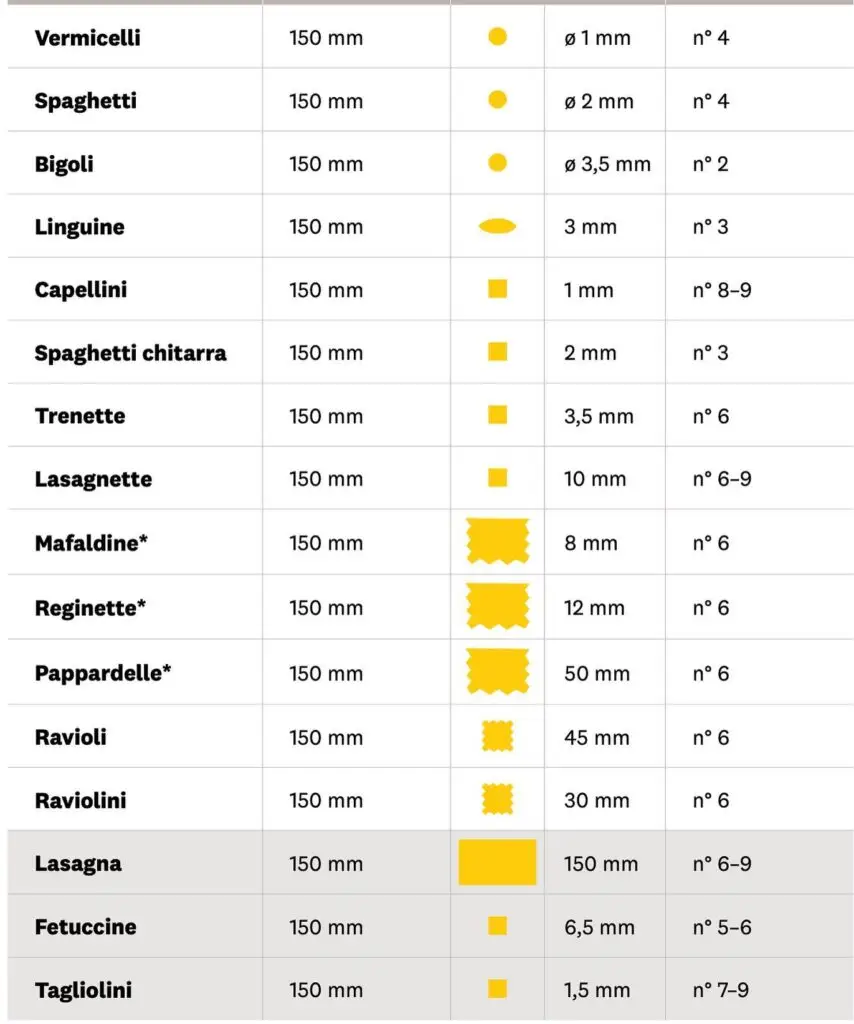The height and width of the screenshot is (1024, 854).
Task: Click the Spaghetti chitarra square icon
Action: click(497, 352)
